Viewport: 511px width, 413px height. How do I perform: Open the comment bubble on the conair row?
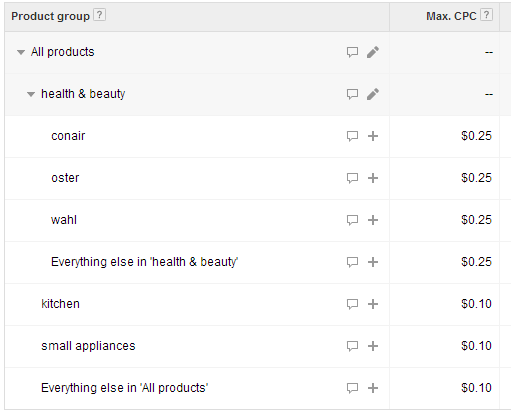coord(352,136)
